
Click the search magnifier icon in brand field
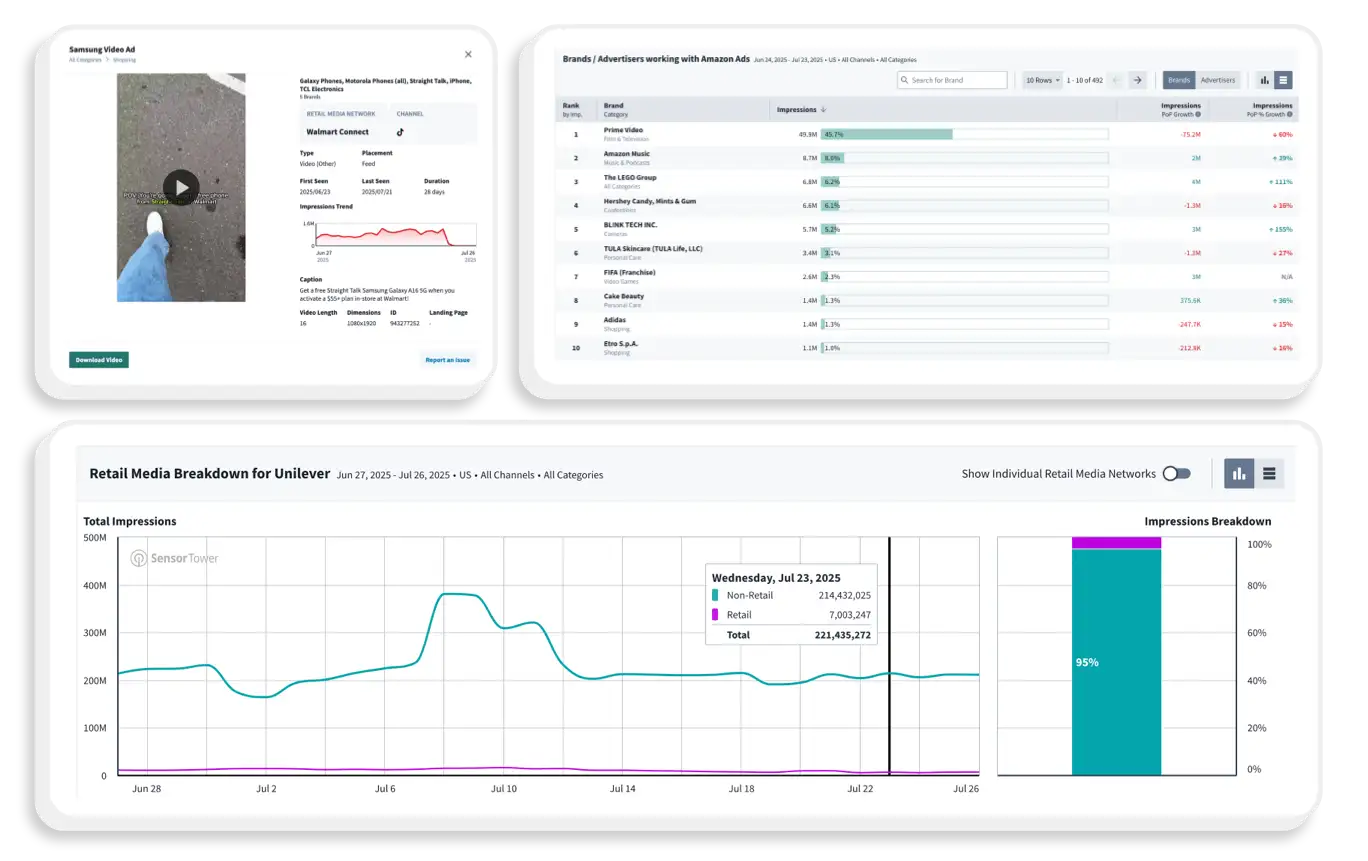coord(905,80)
